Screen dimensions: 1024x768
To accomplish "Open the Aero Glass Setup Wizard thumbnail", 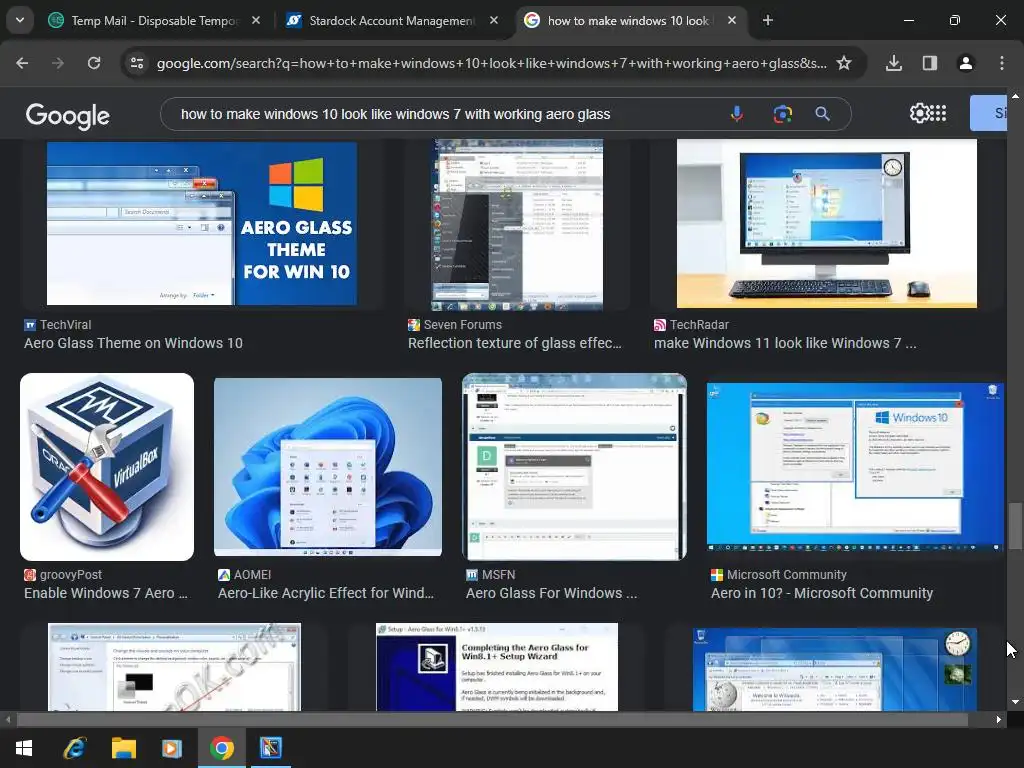I will (x=497, y=667).
